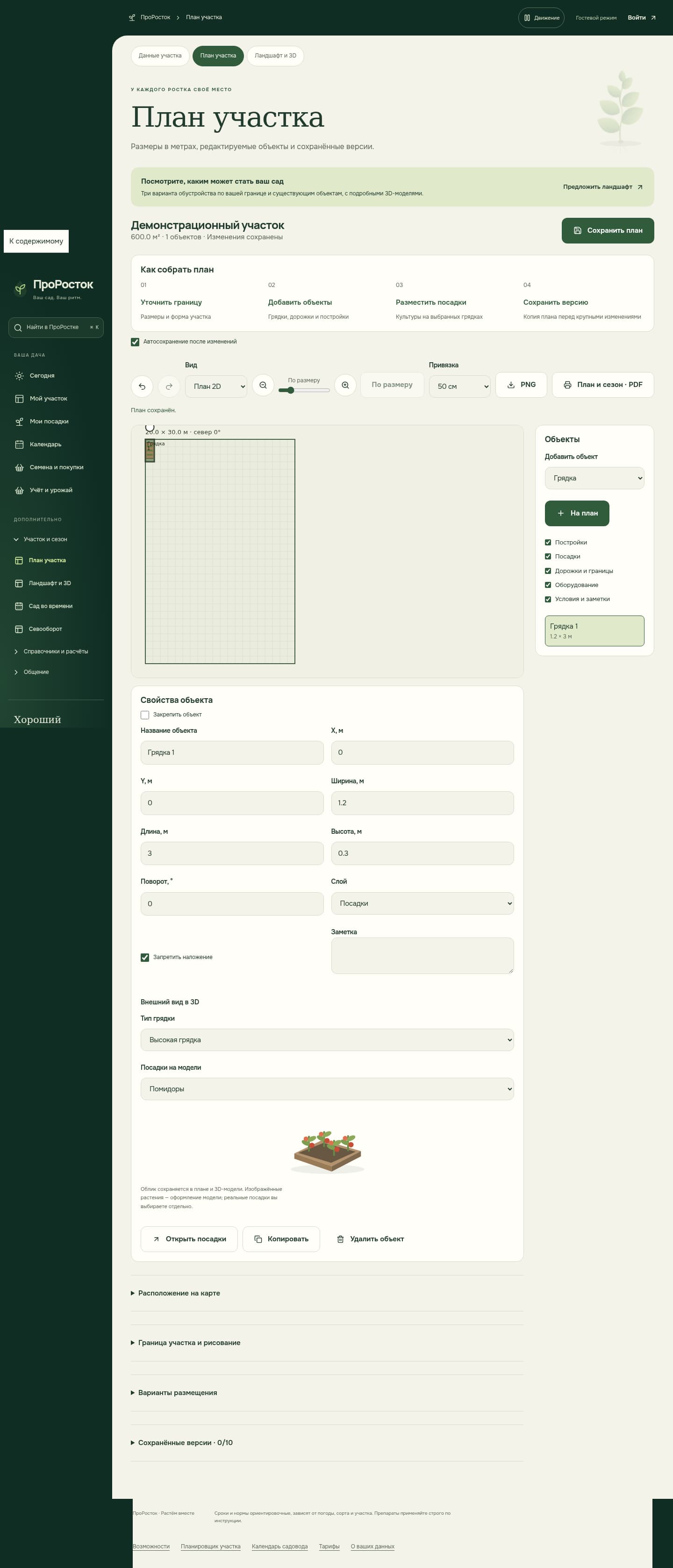Image resolution: width=673 pixels, height=1568 pixels.
Task: Open Ландшафт и 3D sidebar item
Action: coord(56,583)
